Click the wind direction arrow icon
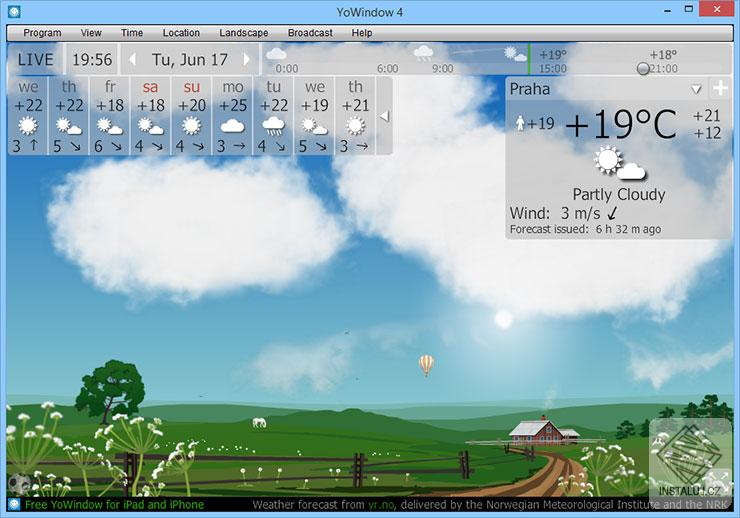This screenshot has width=740, height=518. [x=612, y=214]
